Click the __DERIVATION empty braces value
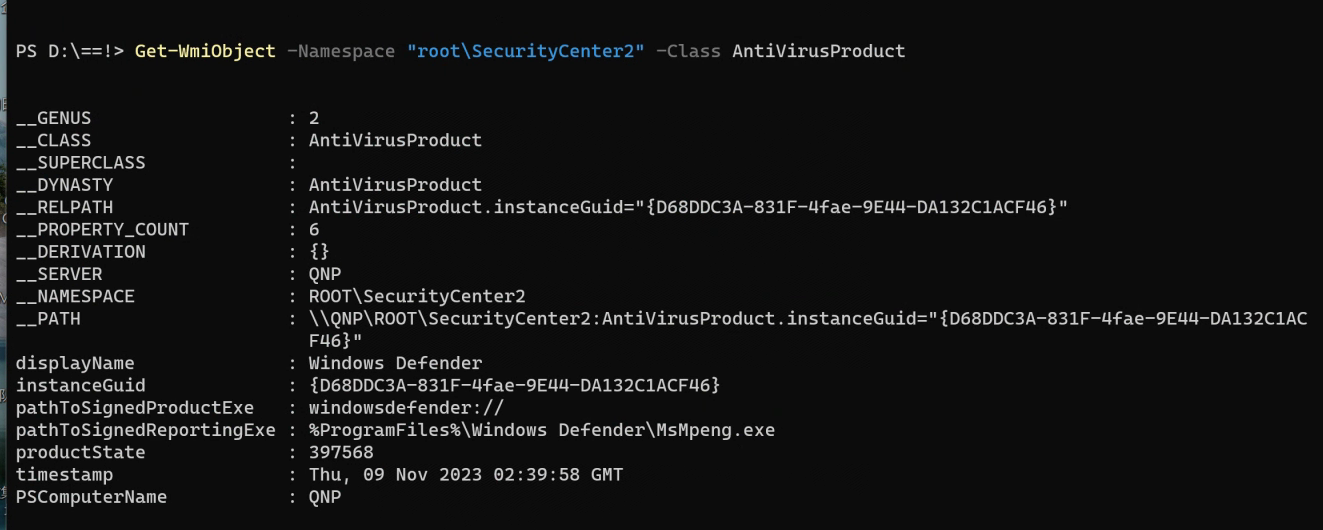 (x=319, y=251)
